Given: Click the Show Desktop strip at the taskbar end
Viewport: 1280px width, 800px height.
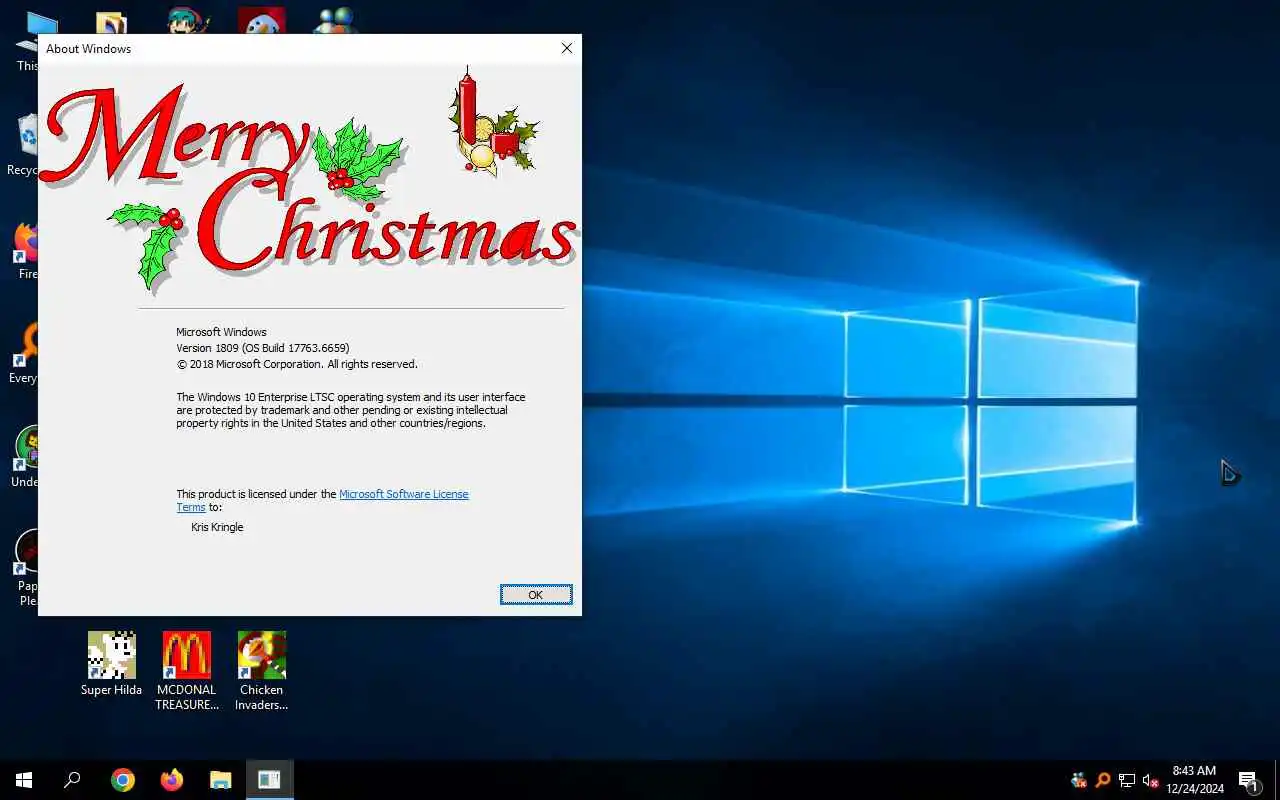Looking at the screenshot, I should tap(1277, 780).
